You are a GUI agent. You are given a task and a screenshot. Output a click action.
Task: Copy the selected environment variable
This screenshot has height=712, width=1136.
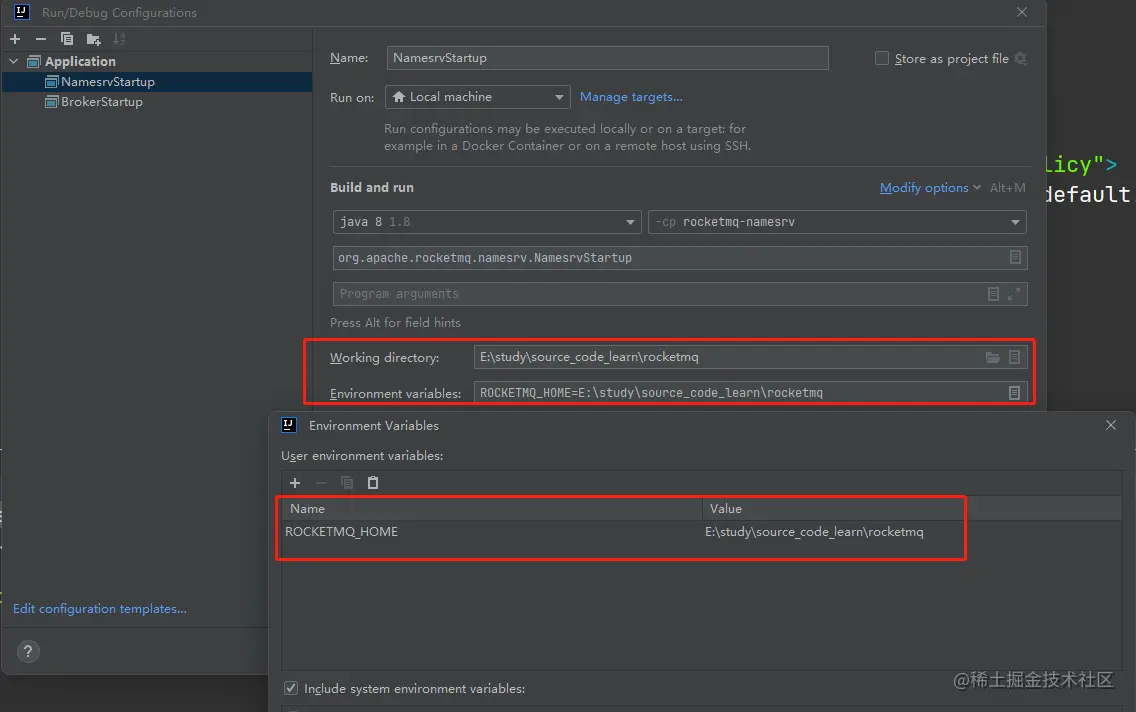(347, 483)
